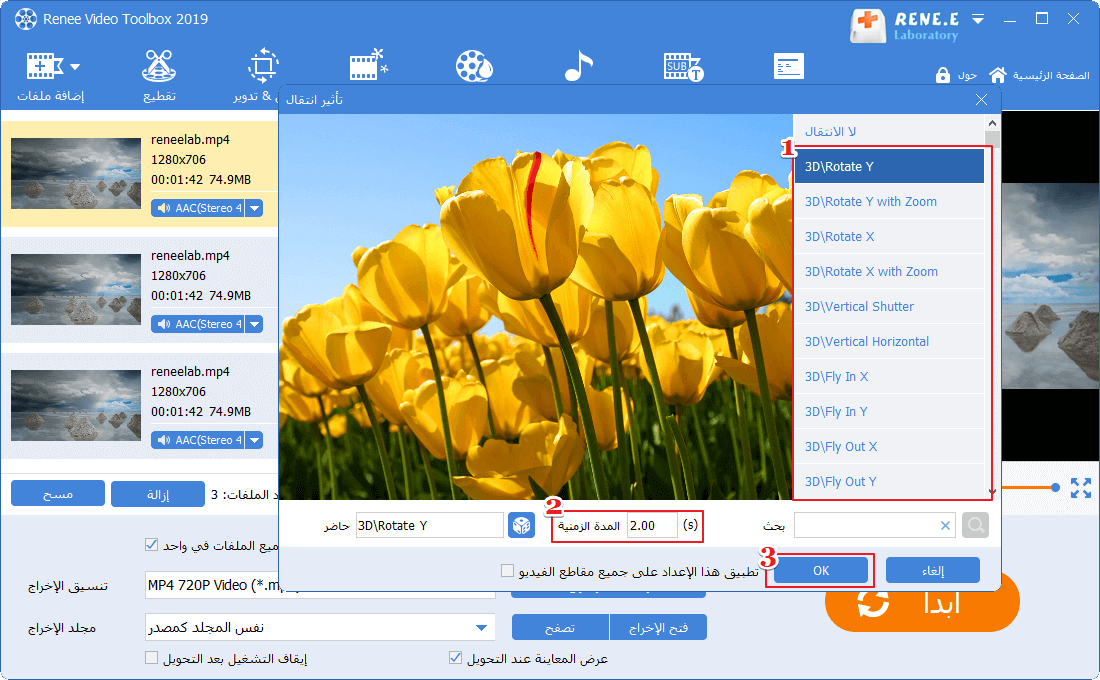Click the tulip transition preview image
This screenshot has width=1100, height=680.
(536, 307)
